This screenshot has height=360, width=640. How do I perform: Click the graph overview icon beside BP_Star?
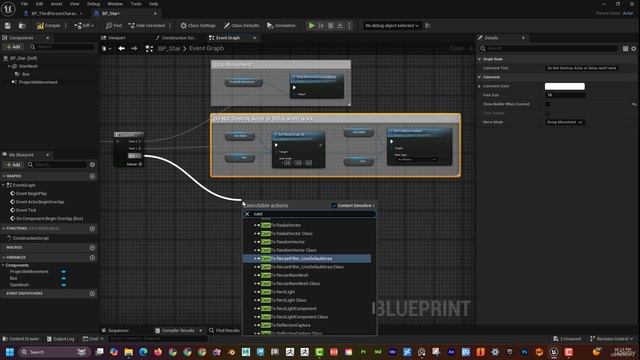tap(149, 49)
